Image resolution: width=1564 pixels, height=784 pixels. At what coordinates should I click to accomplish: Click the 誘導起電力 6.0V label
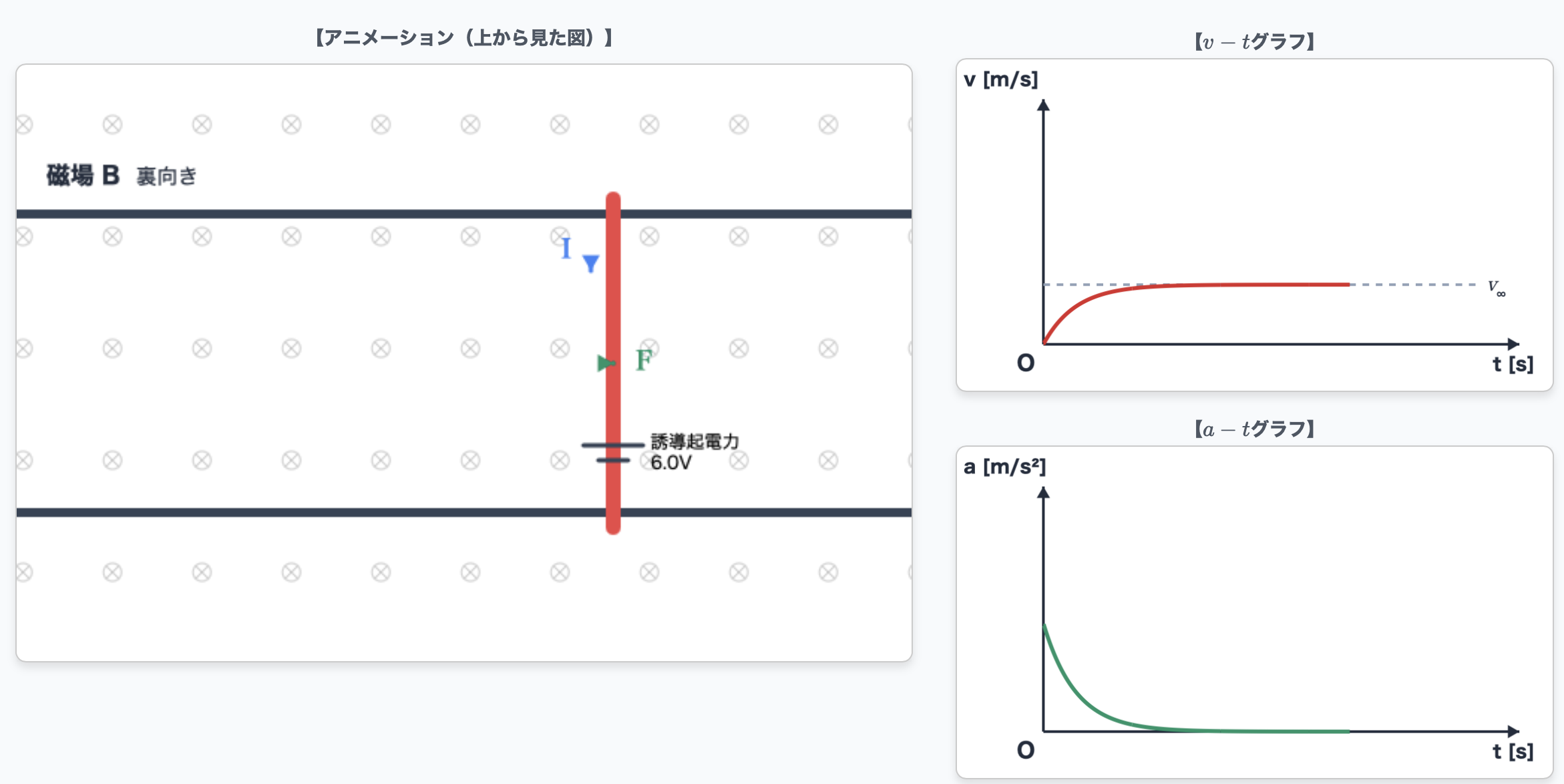(695, 452)
